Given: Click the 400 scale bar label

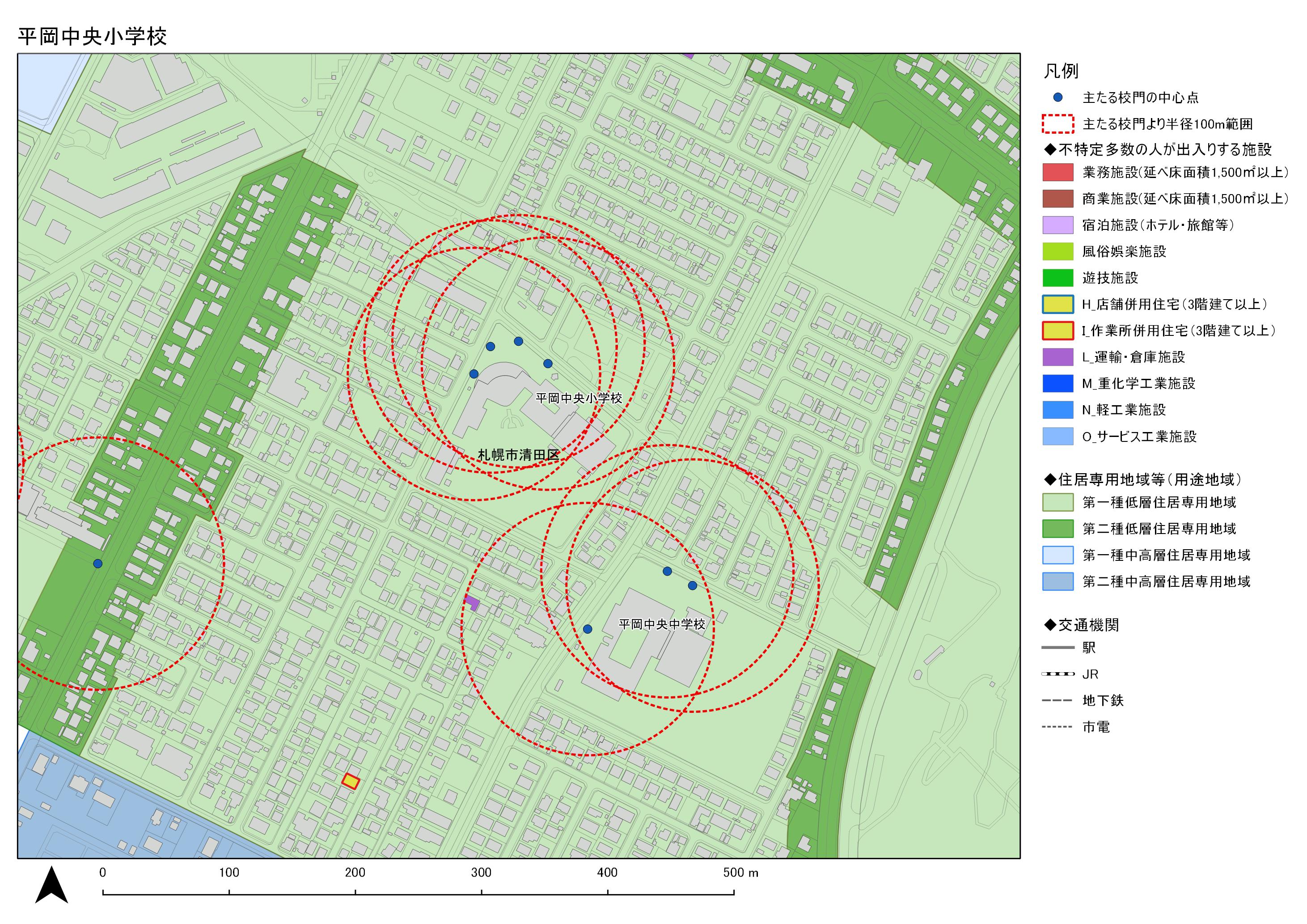Looking at the screenshot, I should tap(607, 873).
